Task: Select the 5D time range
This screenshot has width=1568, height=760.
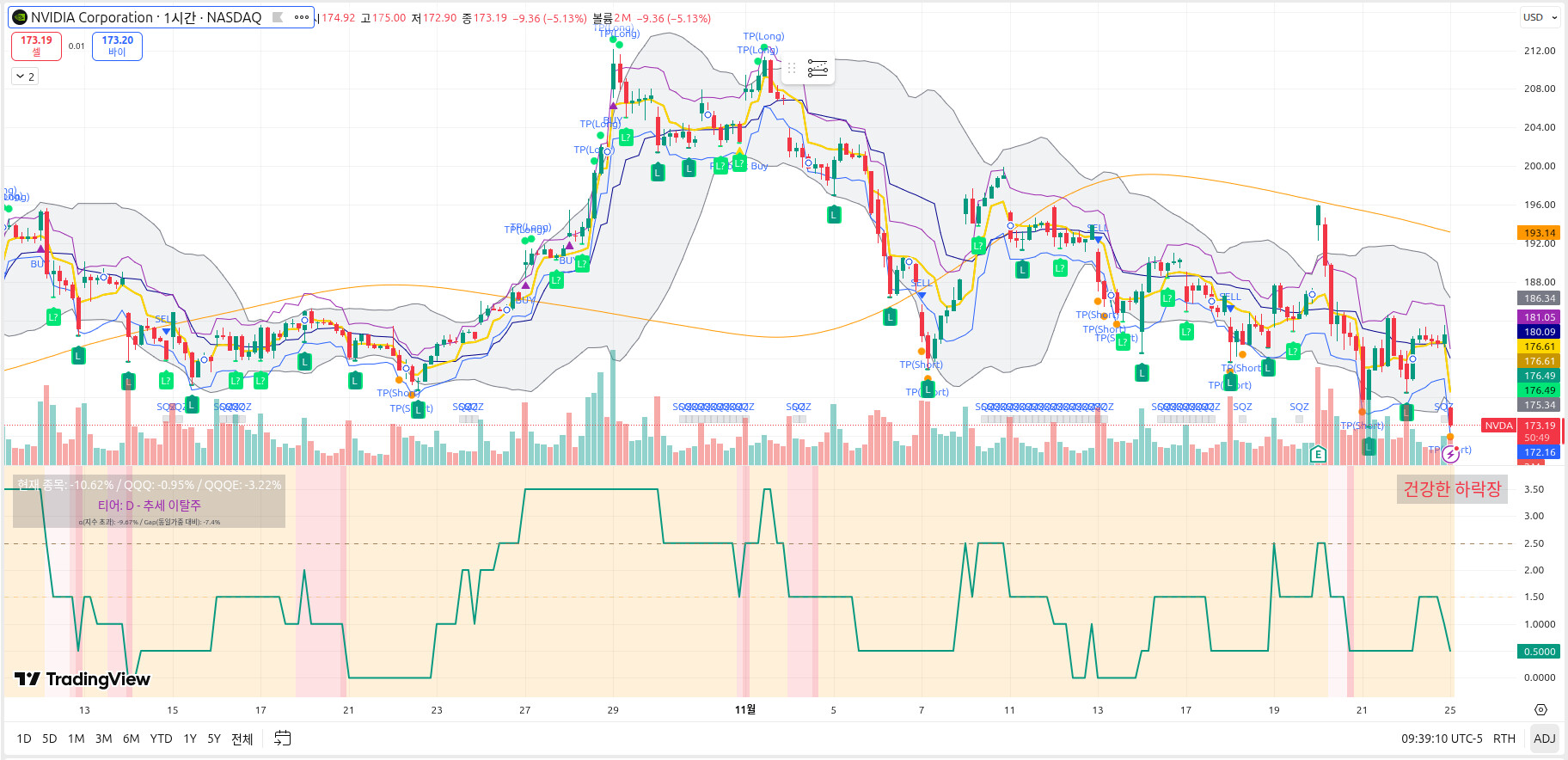Action: click(x=50, y=739)
